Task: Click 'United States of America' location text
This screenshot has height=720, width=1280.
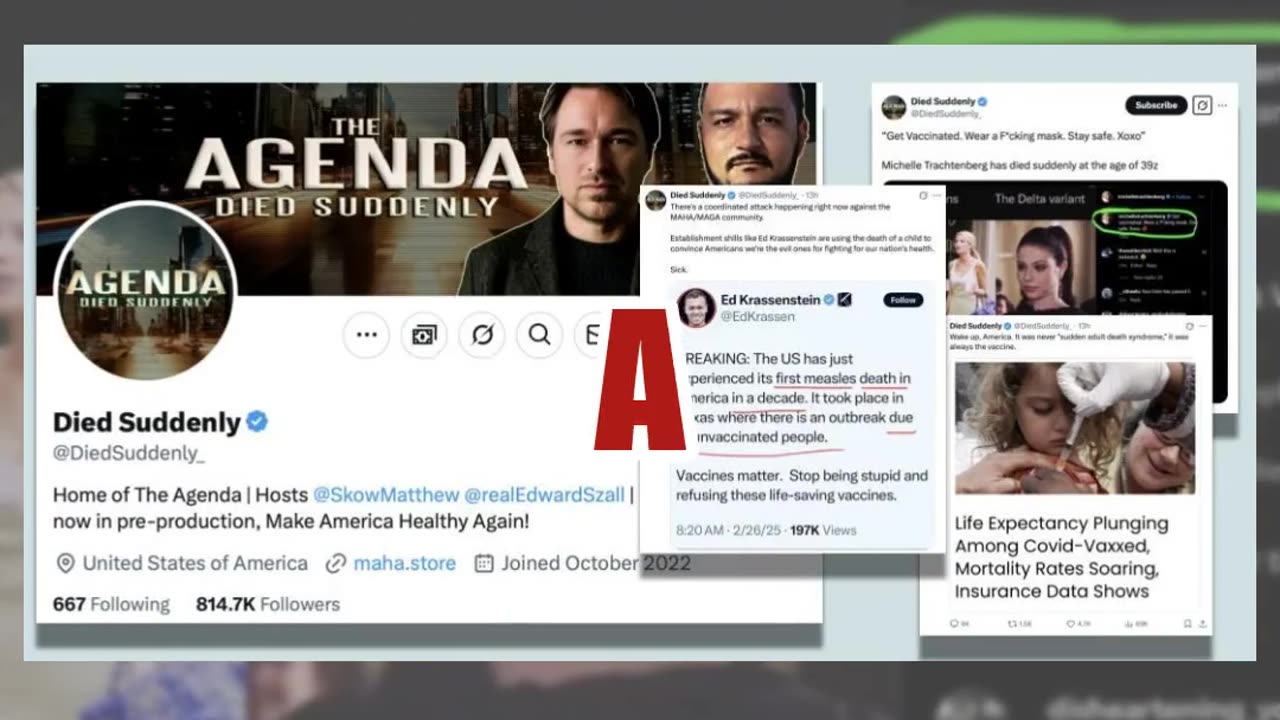Action: tap(195, 563)
